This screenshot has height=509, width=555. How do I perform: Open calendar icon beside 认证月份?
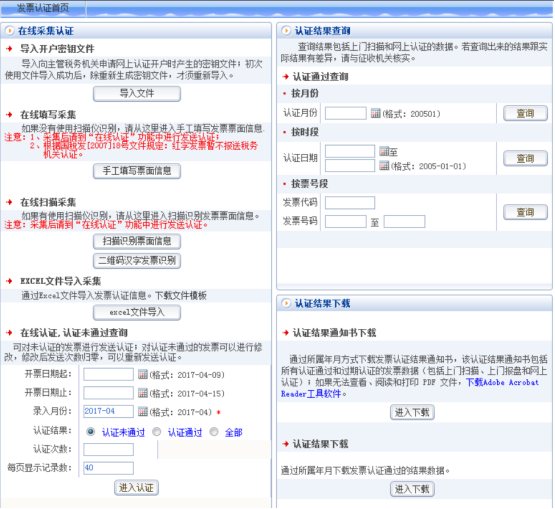pyautogui.click(x=376, y=113)
